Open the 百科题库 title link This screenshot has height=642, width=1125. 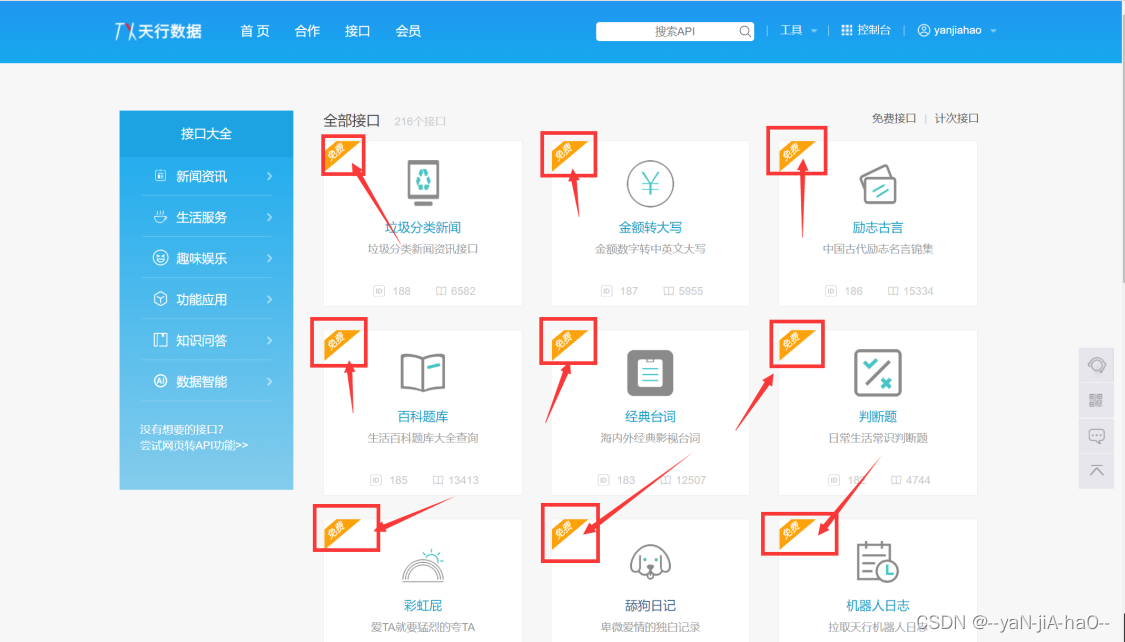coord(423,417)
